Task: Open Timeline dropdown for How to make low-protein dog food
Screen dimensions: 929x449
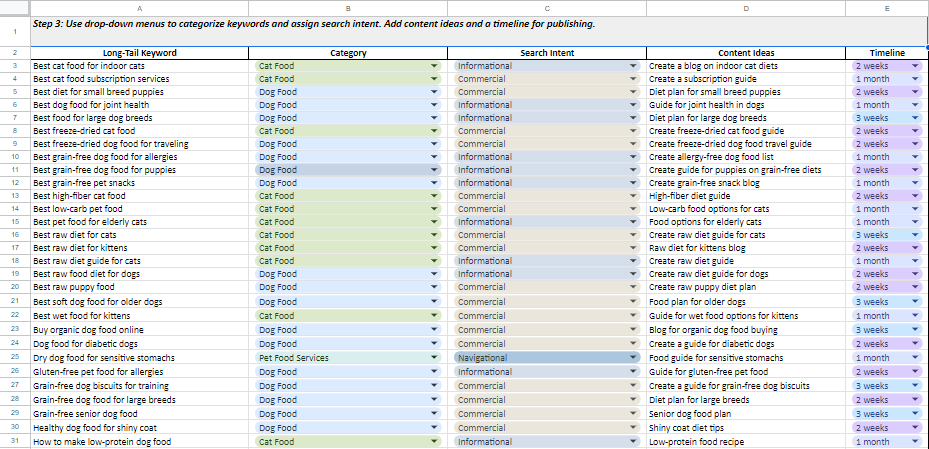Action: coord(915,442)
